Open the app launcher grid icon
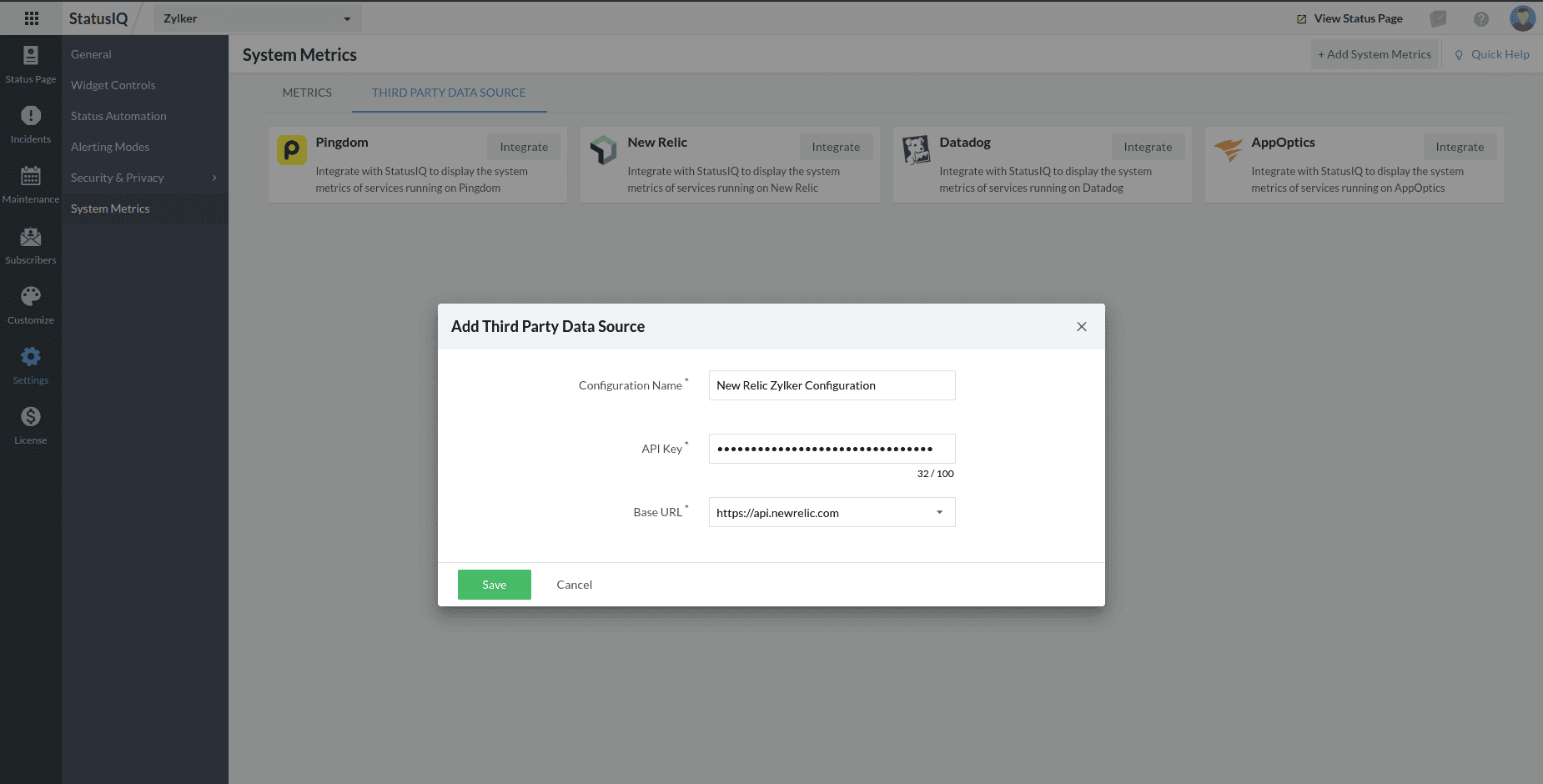The height and width of the screenshot is (784, 1543). pos(32,18)
